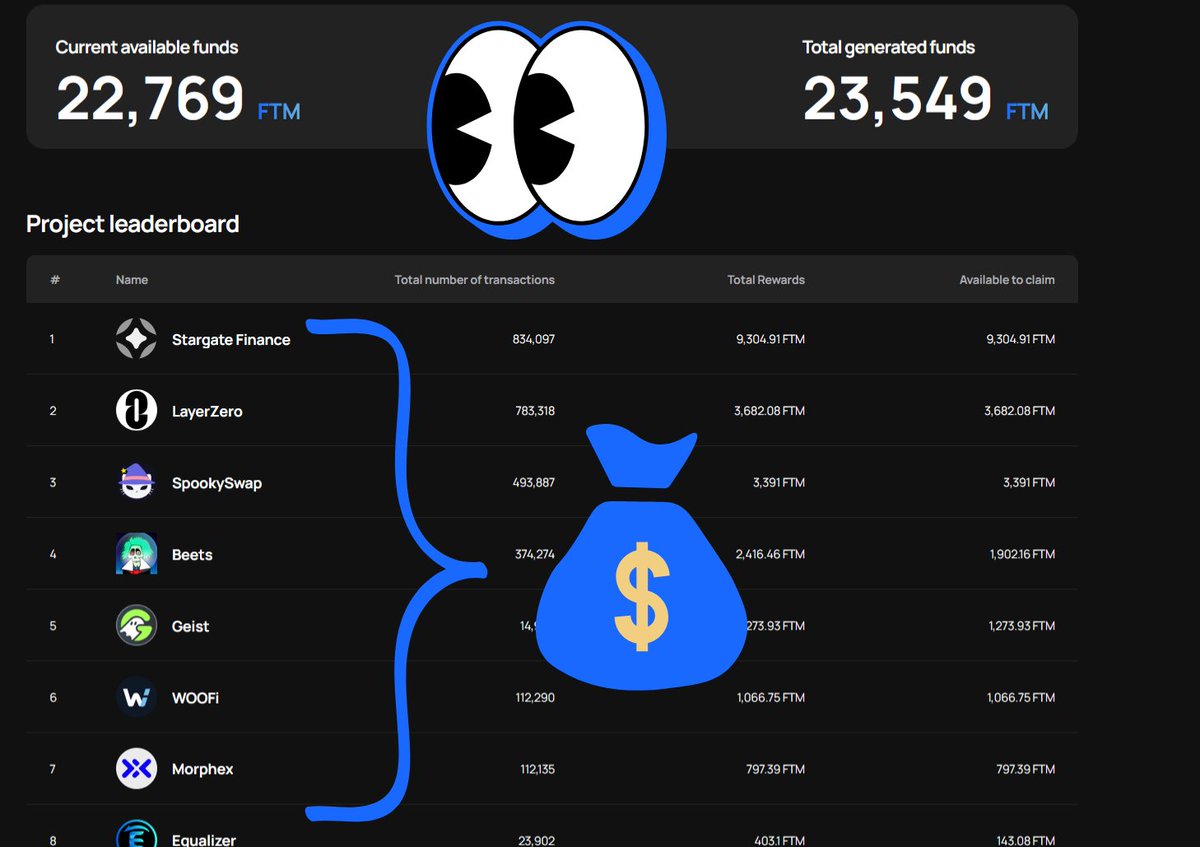Viewport: 1200px width, 847px height.
Task: Click 3,682.08 FTM in Available to claim
Action: [x=1020, y=411]
